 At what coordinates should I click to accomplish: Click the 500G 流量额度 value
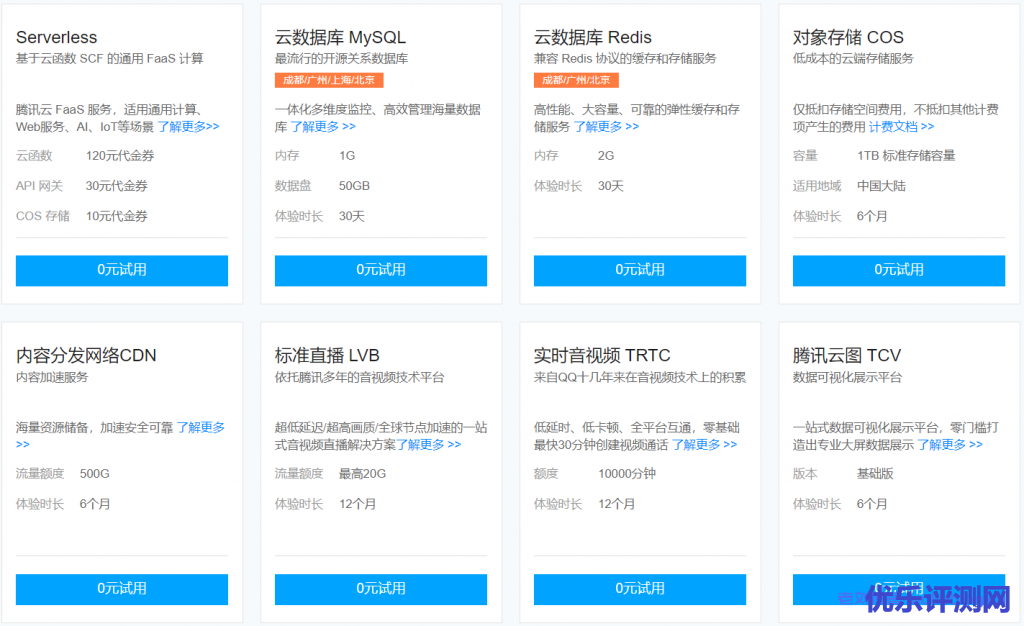click(95, 473)
